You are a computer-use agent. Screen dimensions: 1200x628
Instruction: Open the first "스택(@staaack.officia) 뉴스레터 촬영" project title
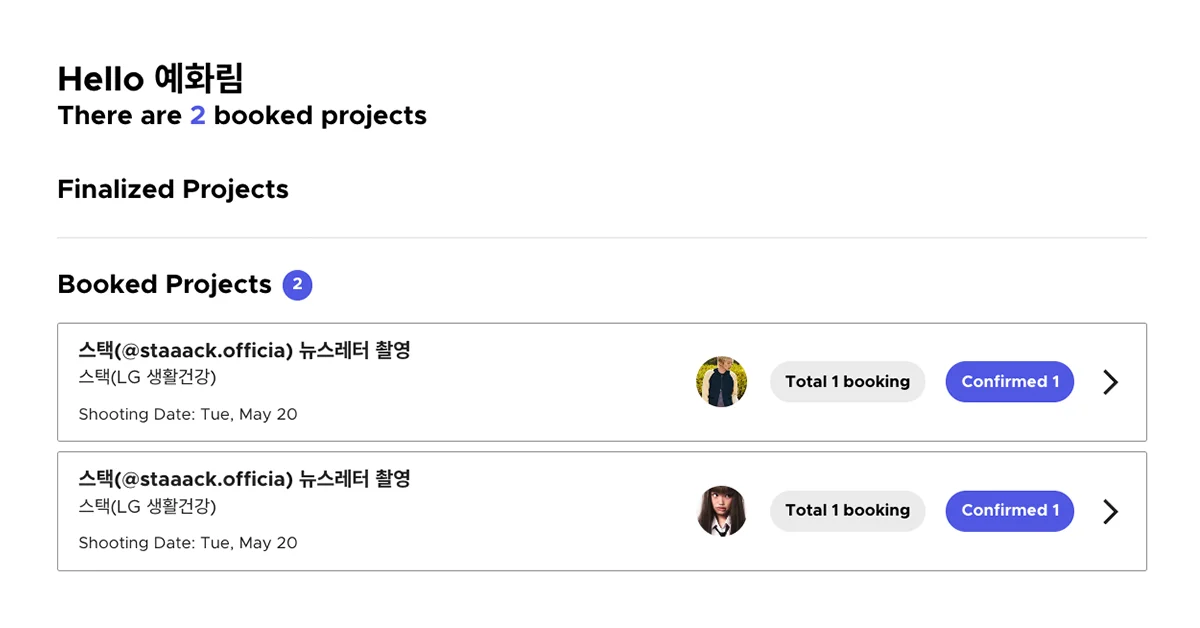(244, 351)
